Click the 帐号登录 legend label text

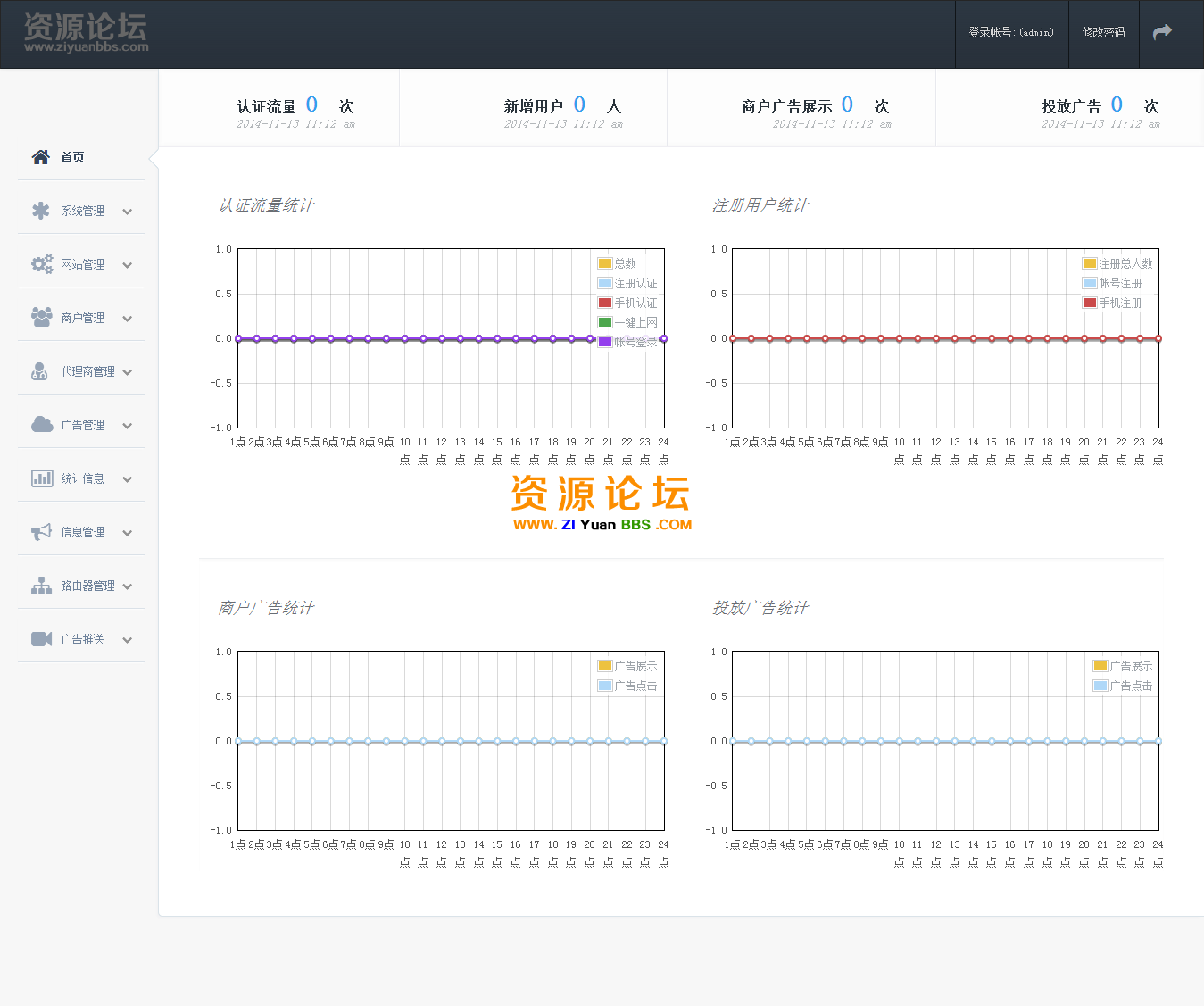pyautogui.click(x=635, y=342)
